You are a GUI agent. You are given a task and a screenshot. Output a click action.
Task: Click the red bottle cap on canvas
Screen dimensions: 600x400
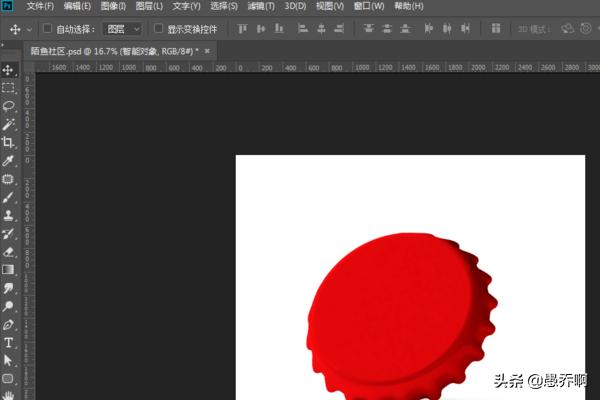coord(400,310)
